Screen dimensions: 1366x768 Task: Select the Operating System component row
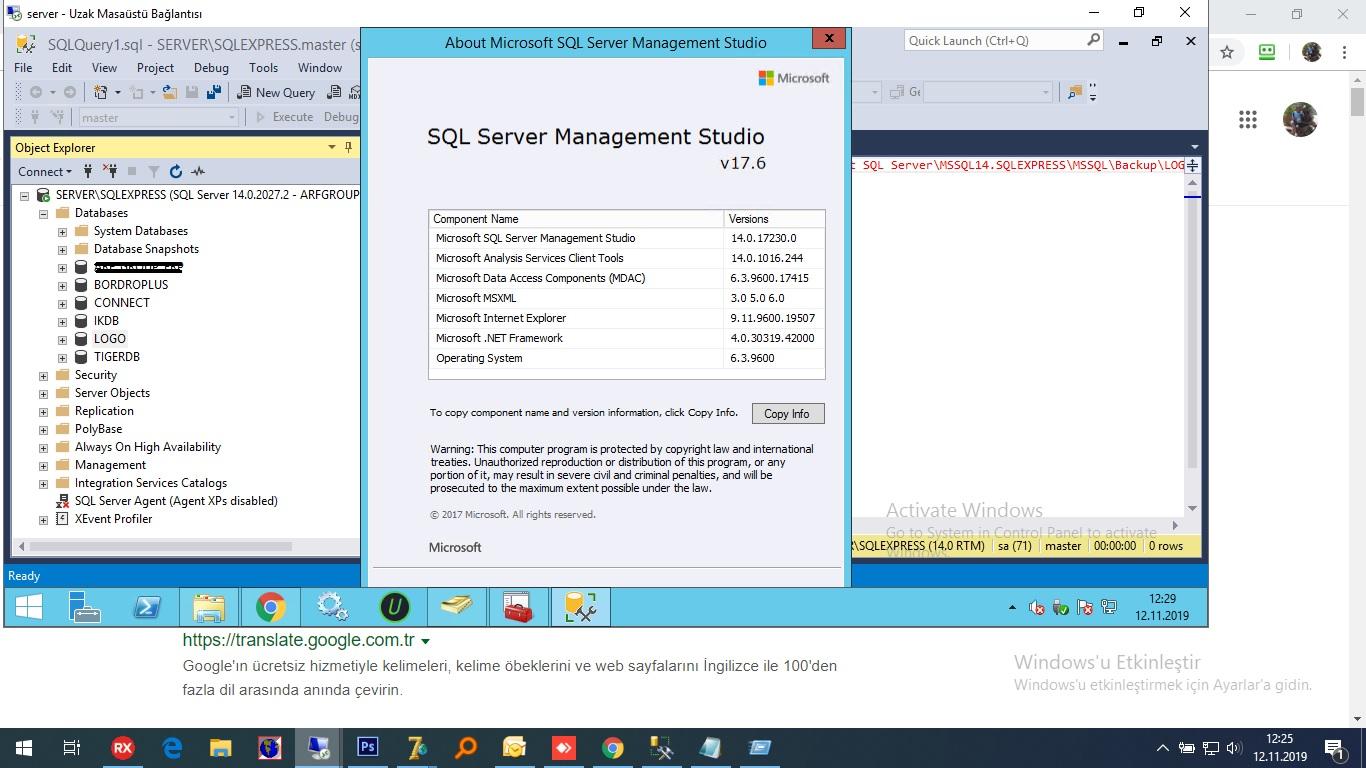pyautogui.click(x=626, y=358)
